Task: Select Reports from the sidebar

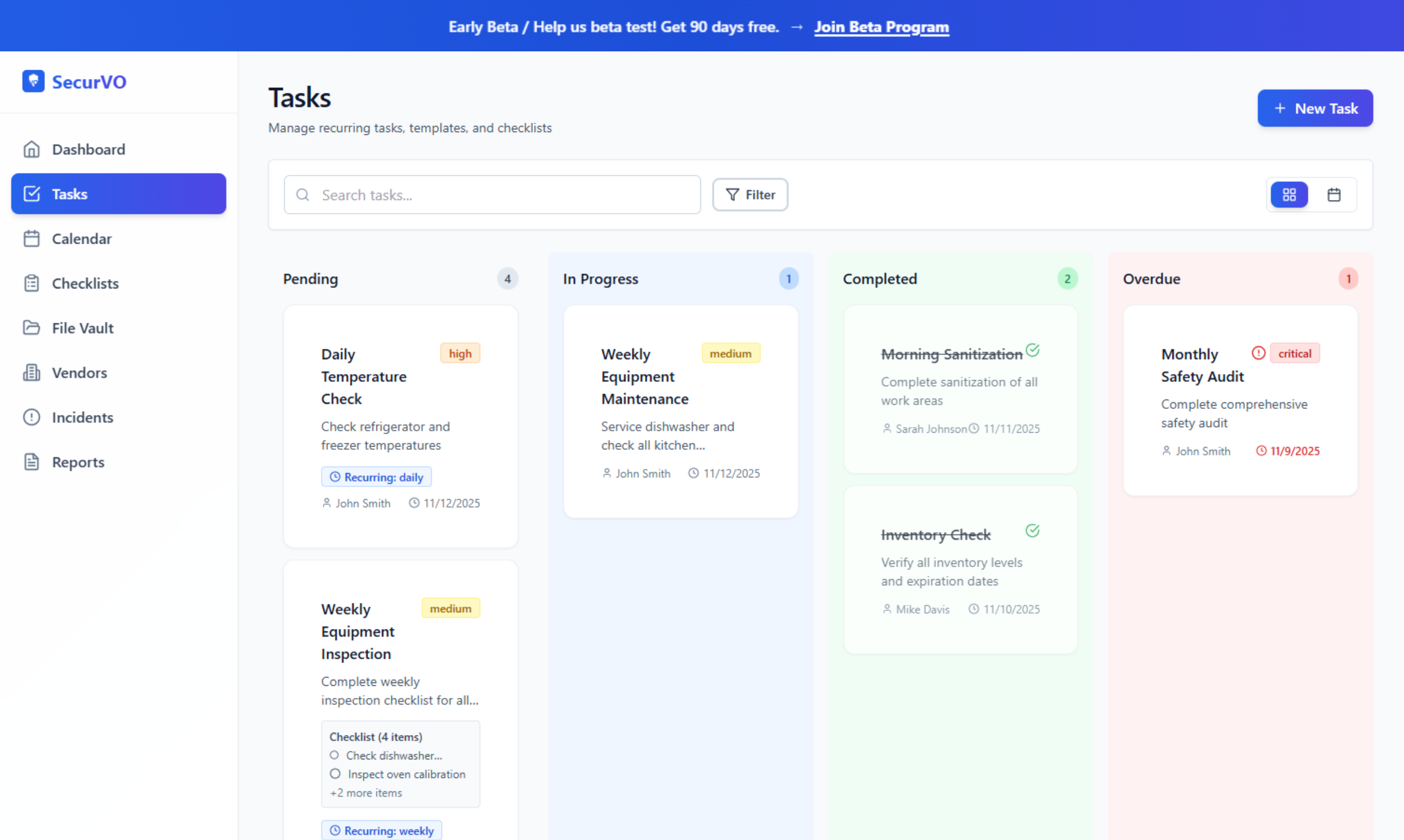Action: point(77,462)
